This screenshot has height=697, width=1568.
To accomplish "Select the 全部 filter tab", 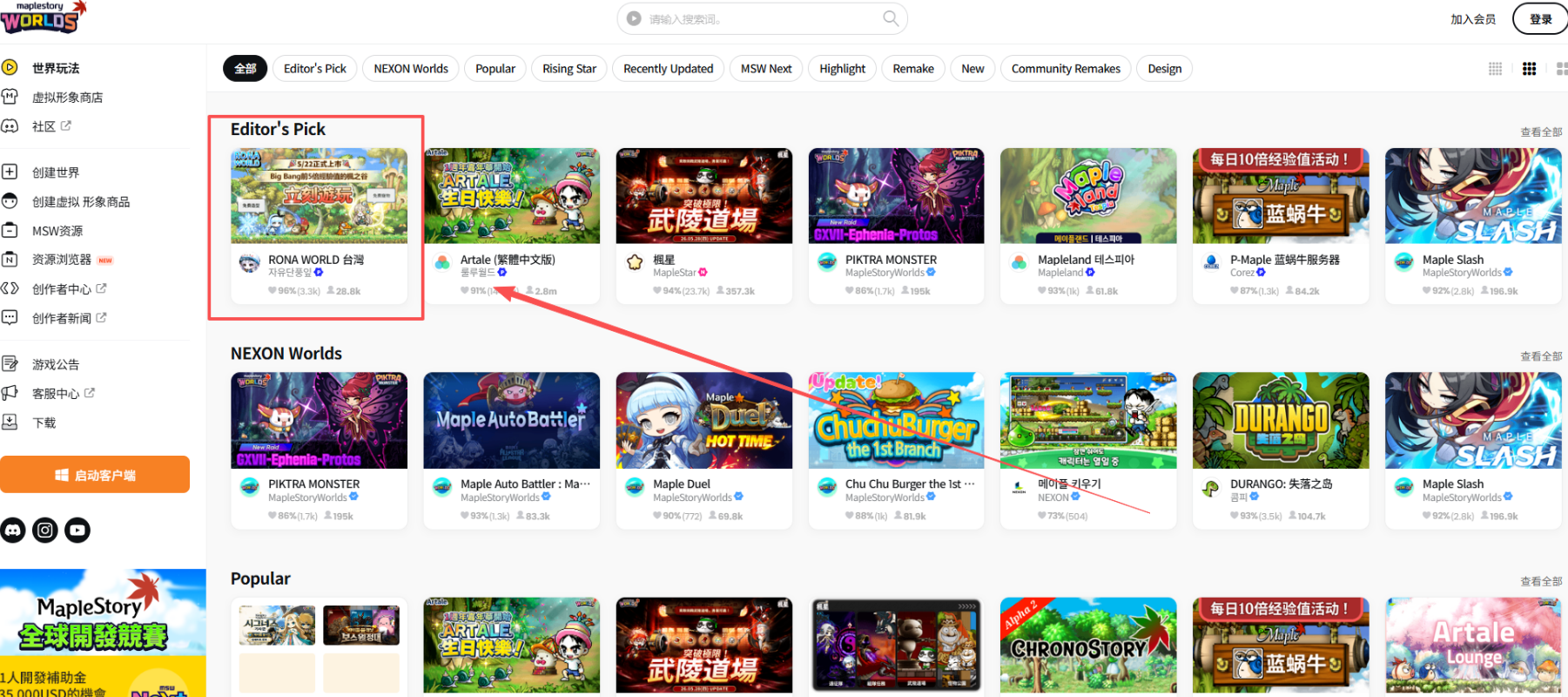I will (246, 69).
